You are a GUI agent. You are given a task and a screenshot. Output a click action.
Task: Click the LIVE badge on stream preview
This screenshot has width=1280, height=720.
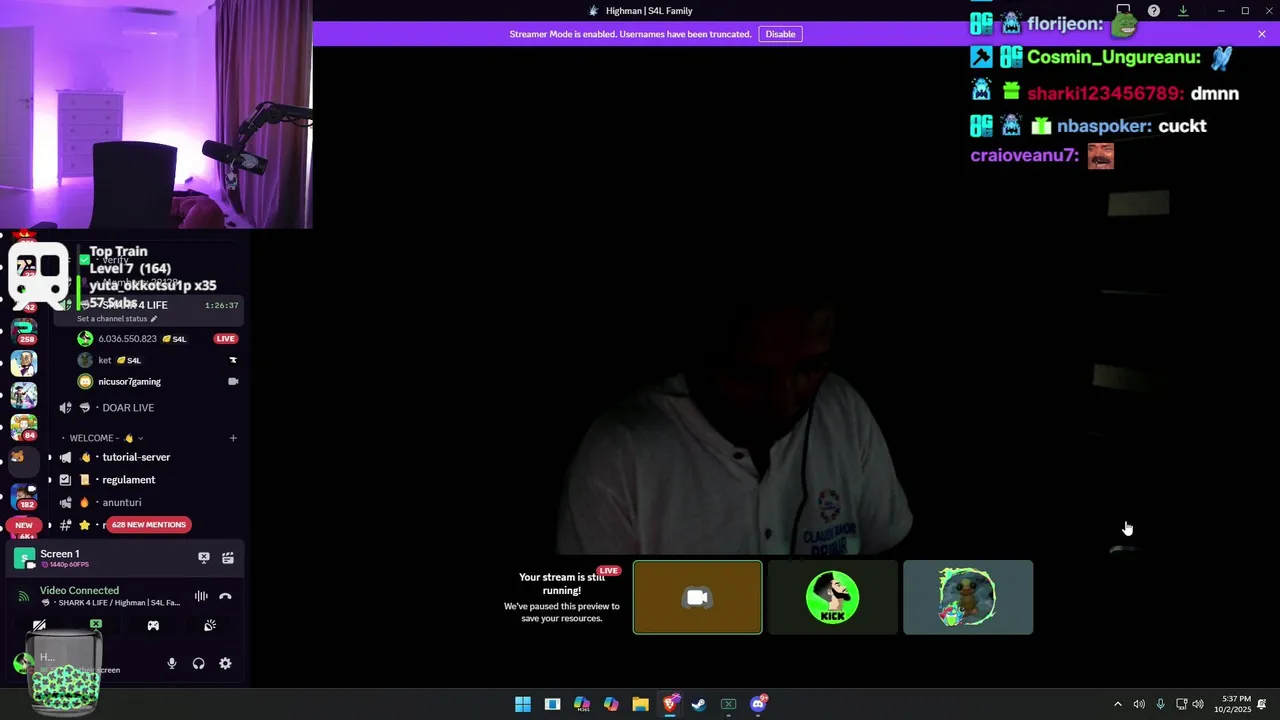[x=608, y=571]
